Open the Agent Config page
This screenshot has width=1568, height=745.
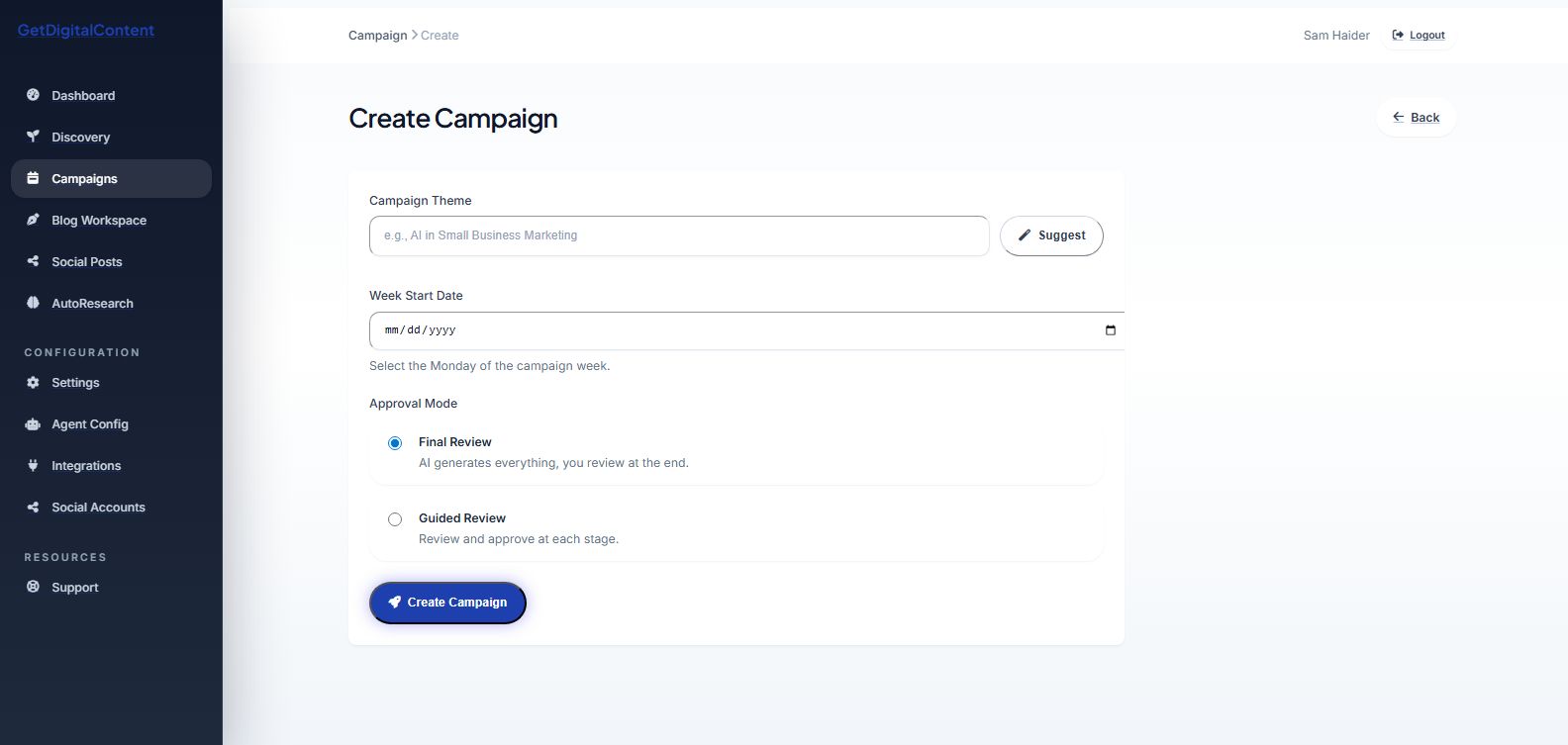(x=111, y=423)
